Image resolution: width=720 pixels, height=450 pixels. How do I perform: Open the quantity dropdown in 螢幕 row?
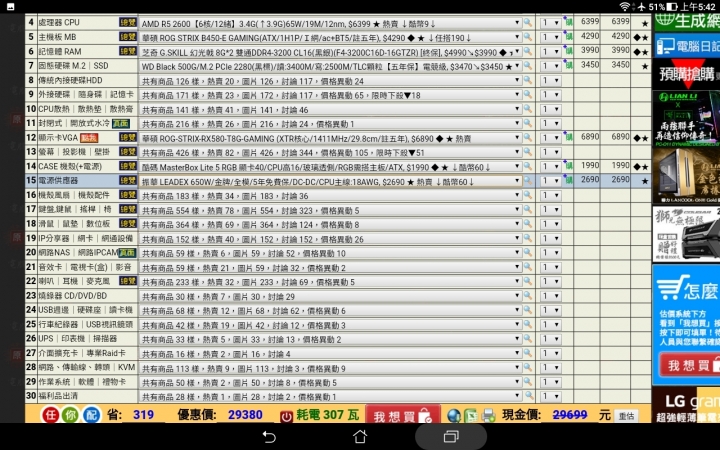coord(550,152)
